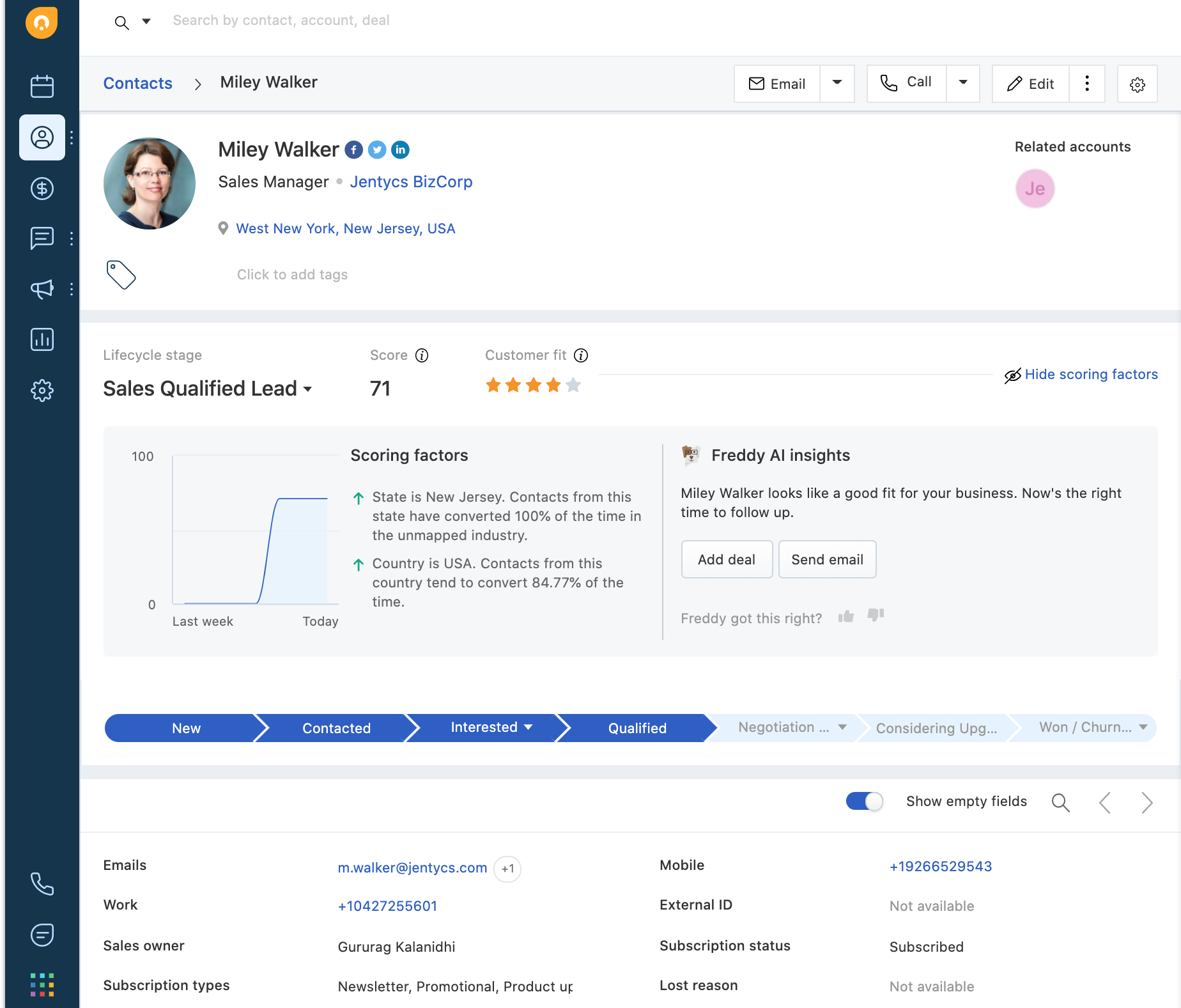Open the Email button's dropdown arrow
Viewport: 1181px width, 1008px height.
pyautogui.click(x=837, y=83)
